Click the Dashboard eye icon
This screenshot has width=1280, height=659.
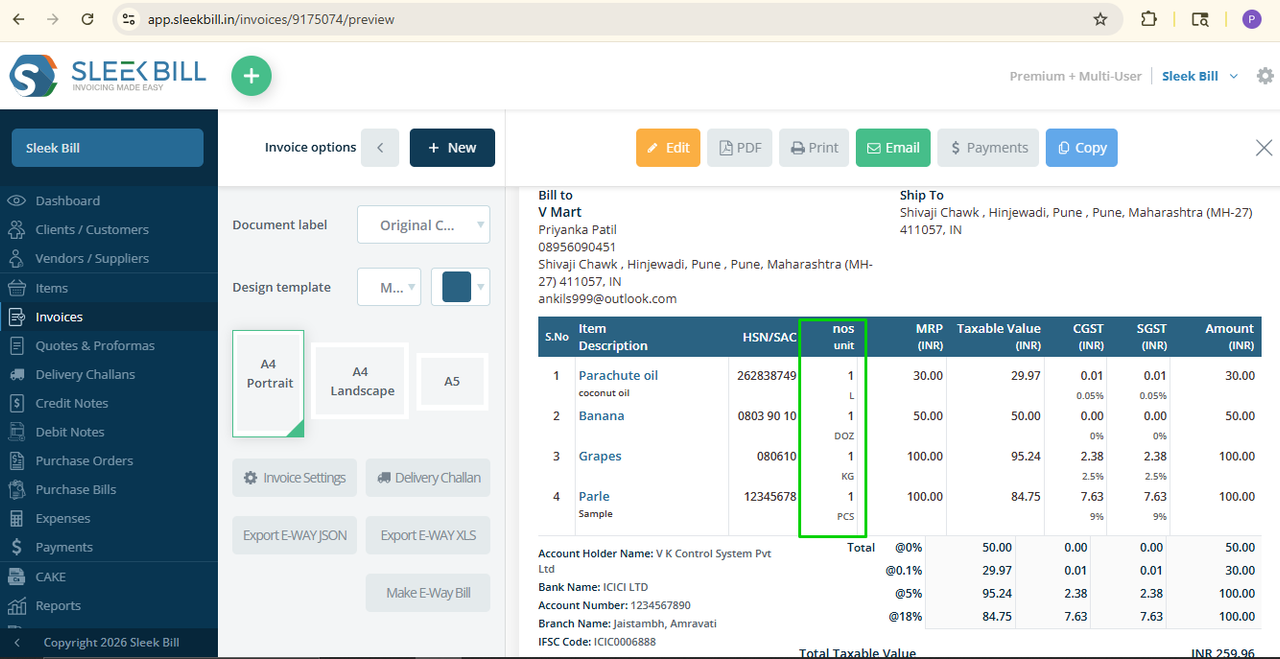click(x=16, y=200)
